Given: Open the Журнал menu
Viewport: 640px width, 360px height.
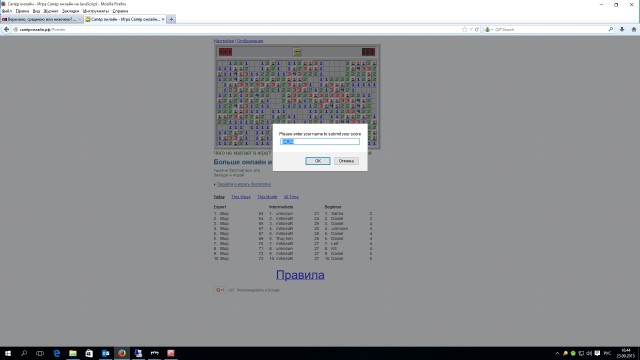Looking at the screenshot, I should tap(51, 11).
